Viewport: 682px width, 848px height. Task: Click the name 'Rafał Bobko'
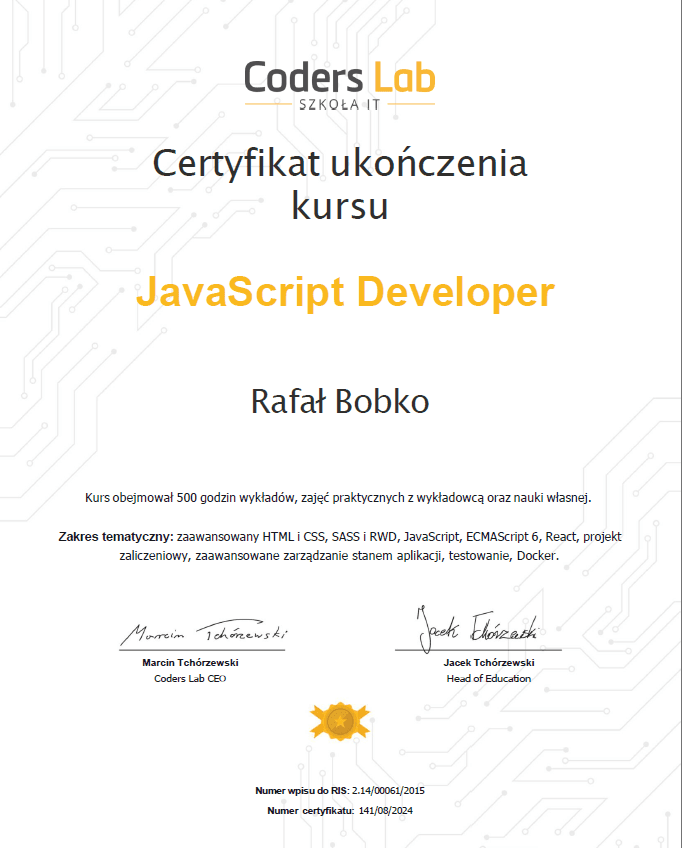[340, 401]
